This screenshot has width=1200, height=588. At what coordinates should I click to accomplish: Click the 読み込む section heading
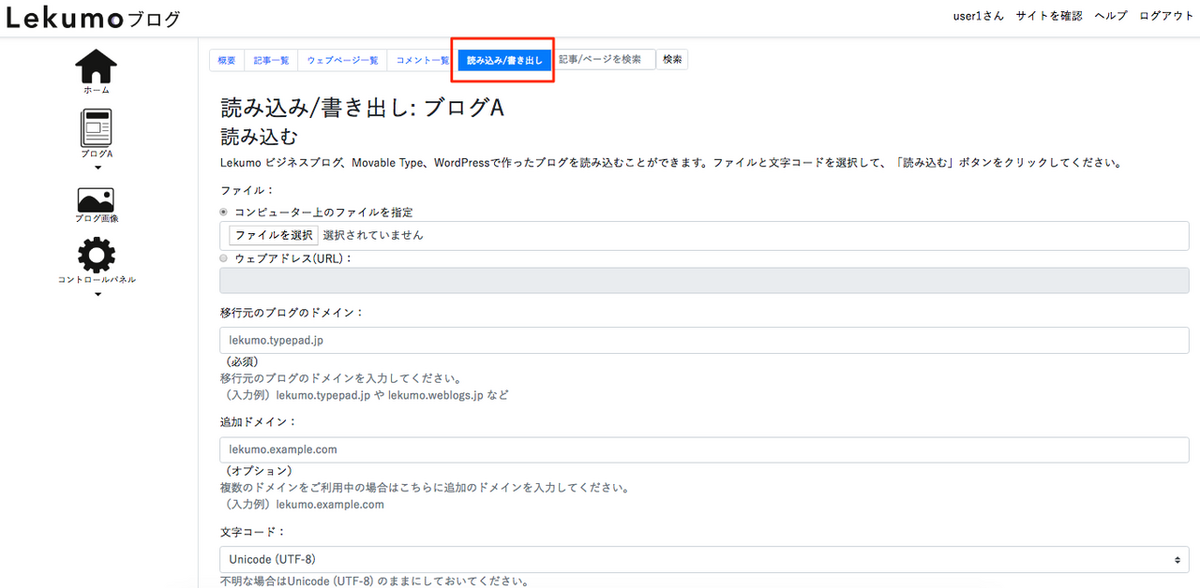tap(259, 137)
